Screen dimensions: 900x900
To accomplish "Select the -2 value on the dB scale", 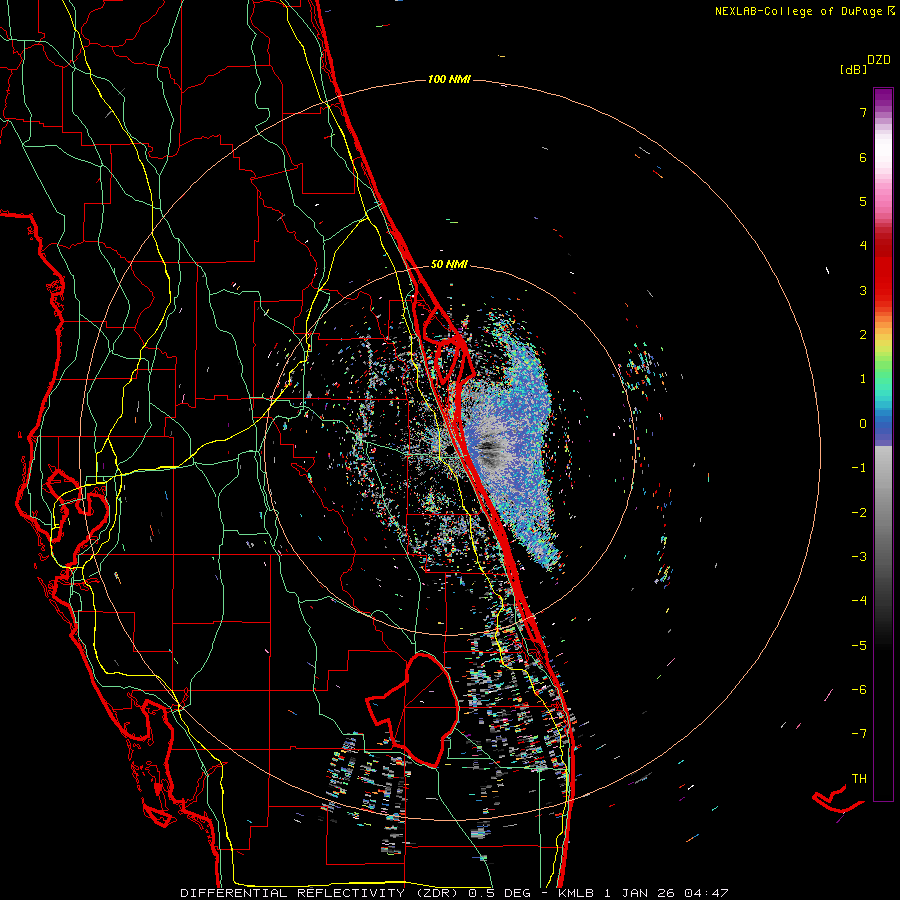I will pyautogui.click(x=859, y=513).
